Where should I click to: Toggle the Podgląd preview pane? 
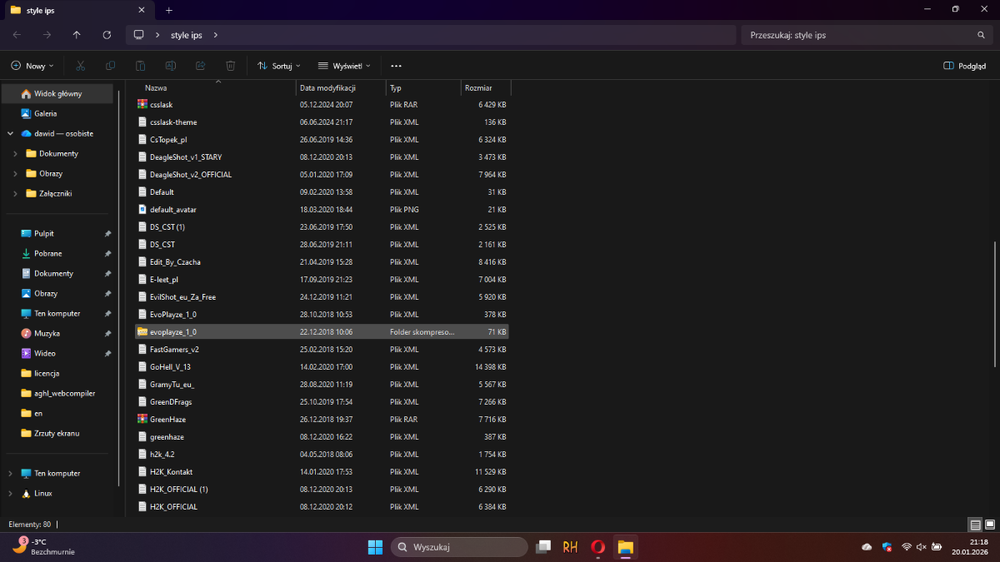(964, 66)
